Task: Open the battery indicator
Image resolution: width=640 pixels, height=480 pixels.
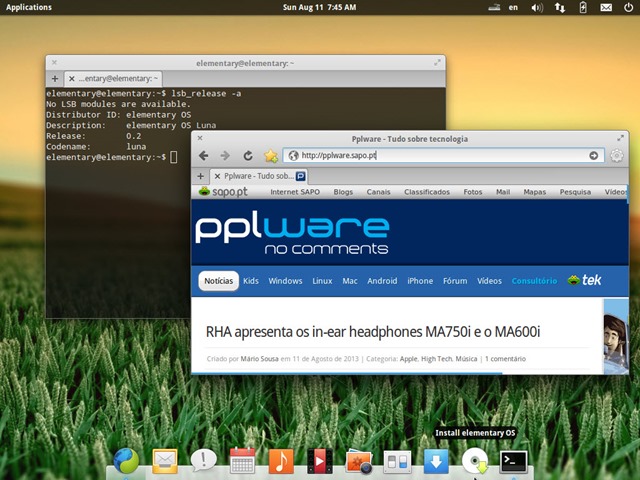Action: [x=583, y=7]
